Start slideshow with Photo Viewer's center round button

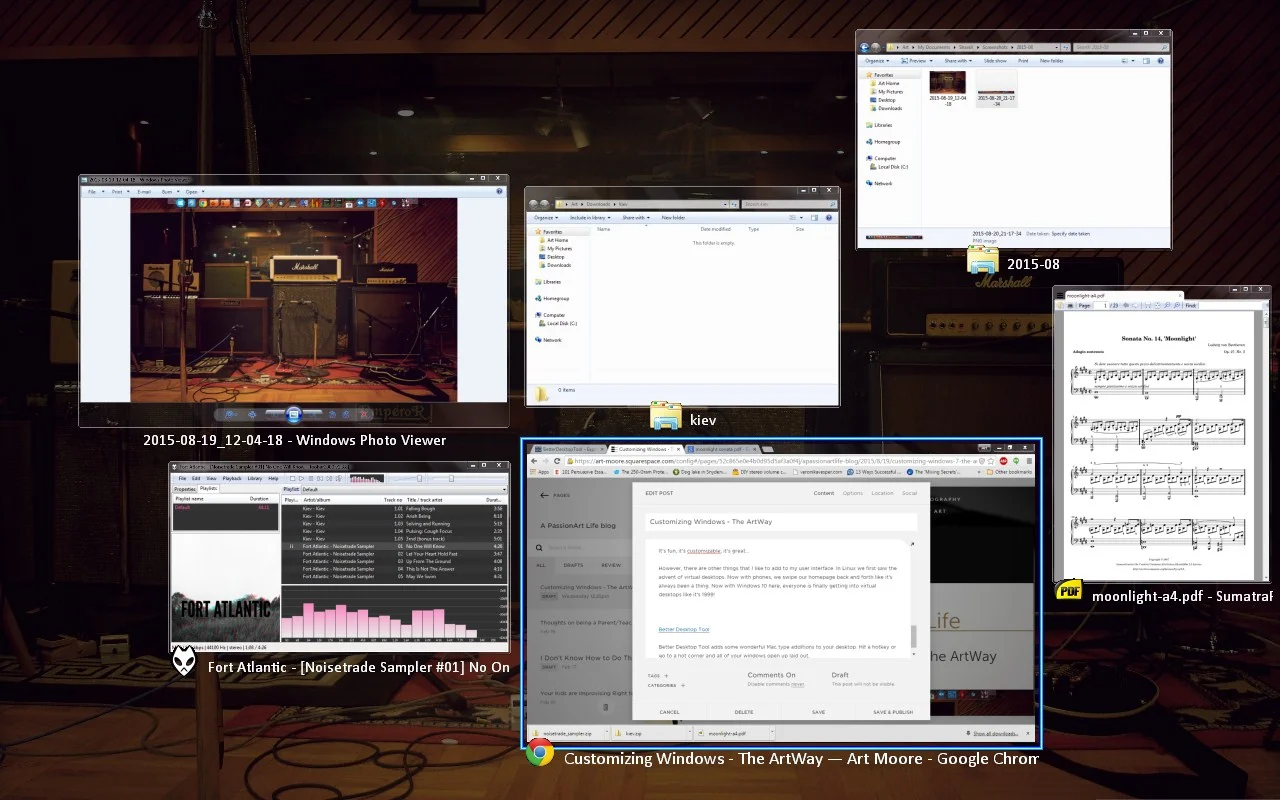click(x=294, y=414)
